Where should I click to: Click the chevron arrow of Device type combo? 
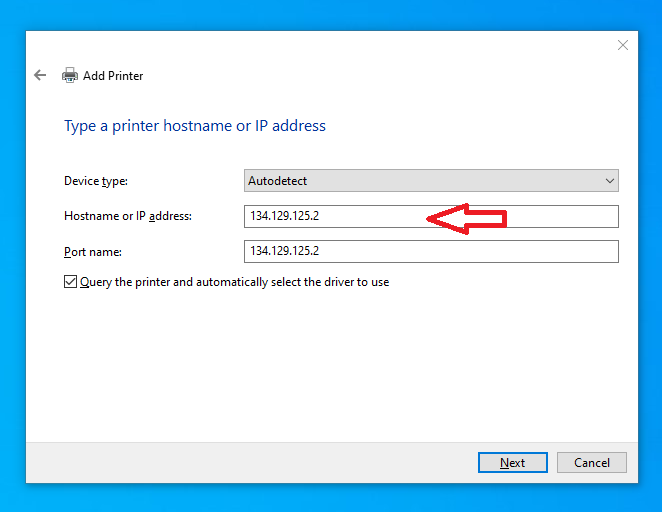coord(609,181)
